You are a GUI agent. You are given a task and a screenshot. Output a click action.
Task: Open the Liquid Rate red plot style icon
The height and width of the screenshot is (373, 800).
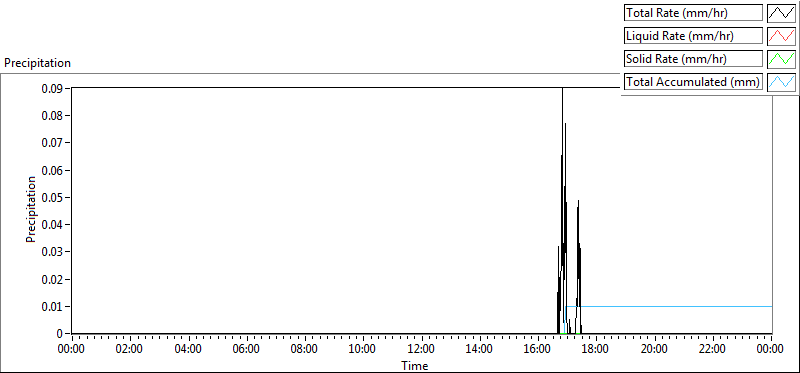pos(781,36)
